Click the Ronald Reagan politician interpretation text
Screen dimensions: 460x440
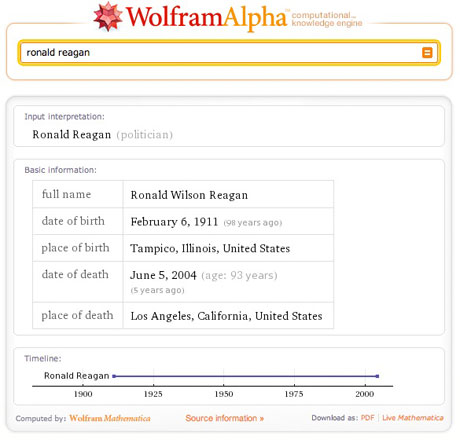[102, 135]
